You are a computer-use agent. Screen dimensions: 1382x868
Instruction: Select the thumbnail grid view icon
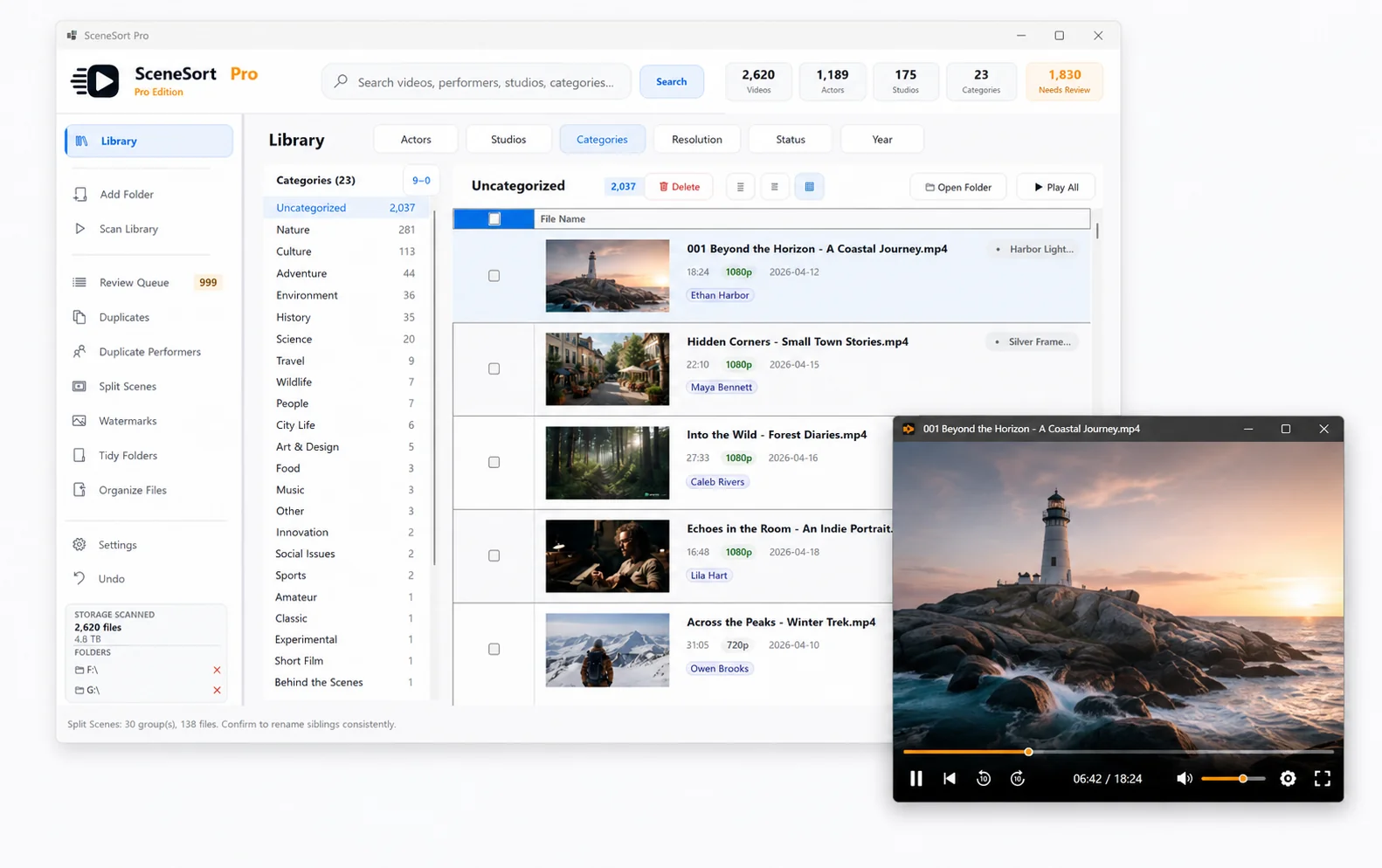(809, 187)
